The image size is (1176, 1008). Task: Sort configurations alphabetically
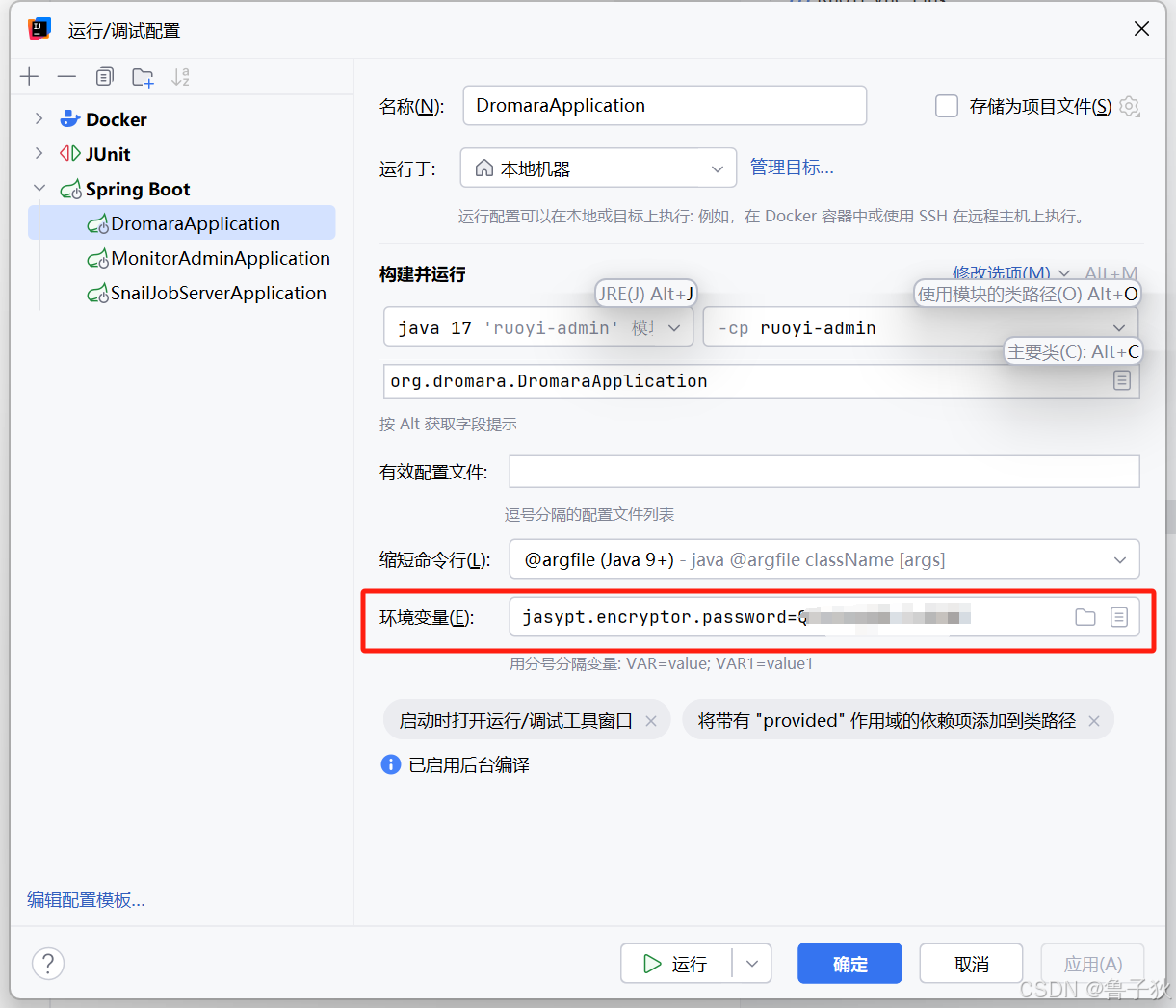[x=180, y=77]
